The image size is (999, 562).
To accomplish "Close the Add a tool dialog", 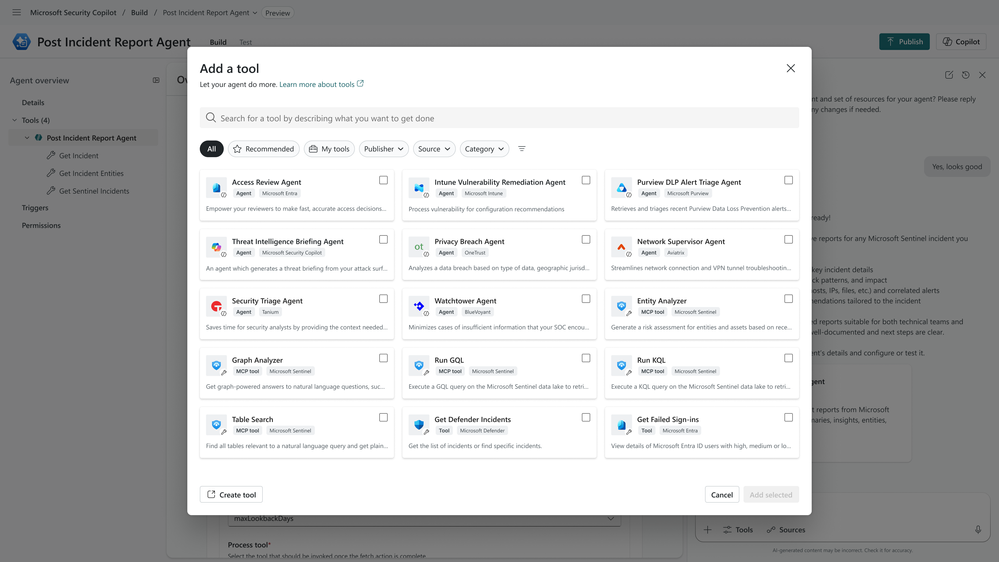I will click(x=791, y=68).
